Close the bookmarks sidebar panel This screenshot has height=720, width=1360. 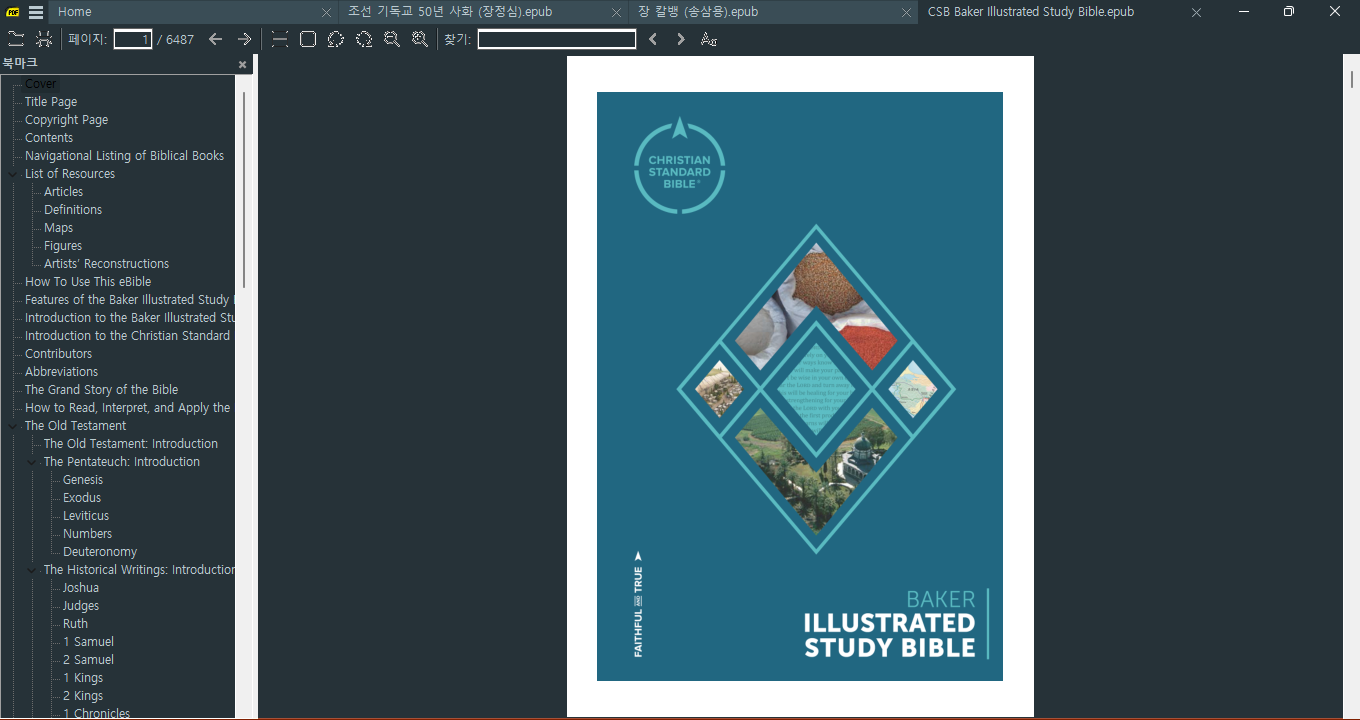point(242,64)
